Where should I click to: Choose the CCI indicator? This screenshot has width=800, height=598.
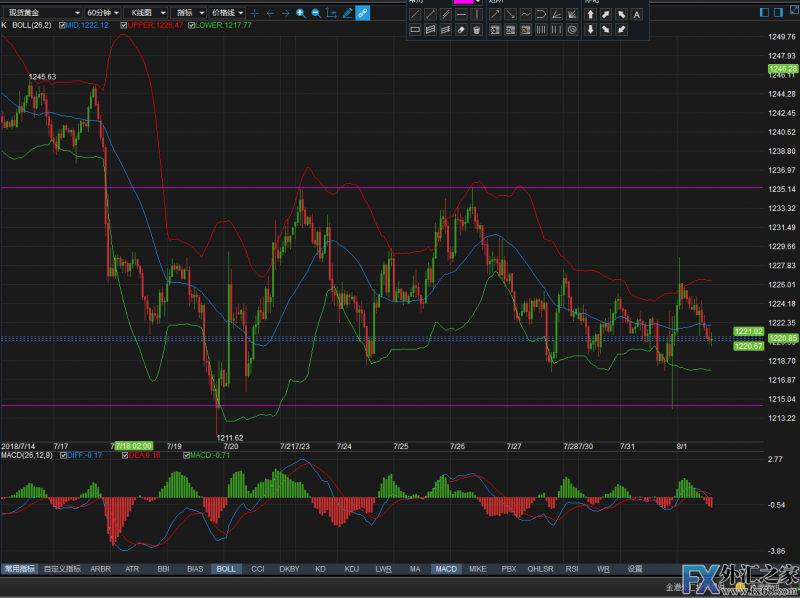pyautogui.click(x=258, y=568)
